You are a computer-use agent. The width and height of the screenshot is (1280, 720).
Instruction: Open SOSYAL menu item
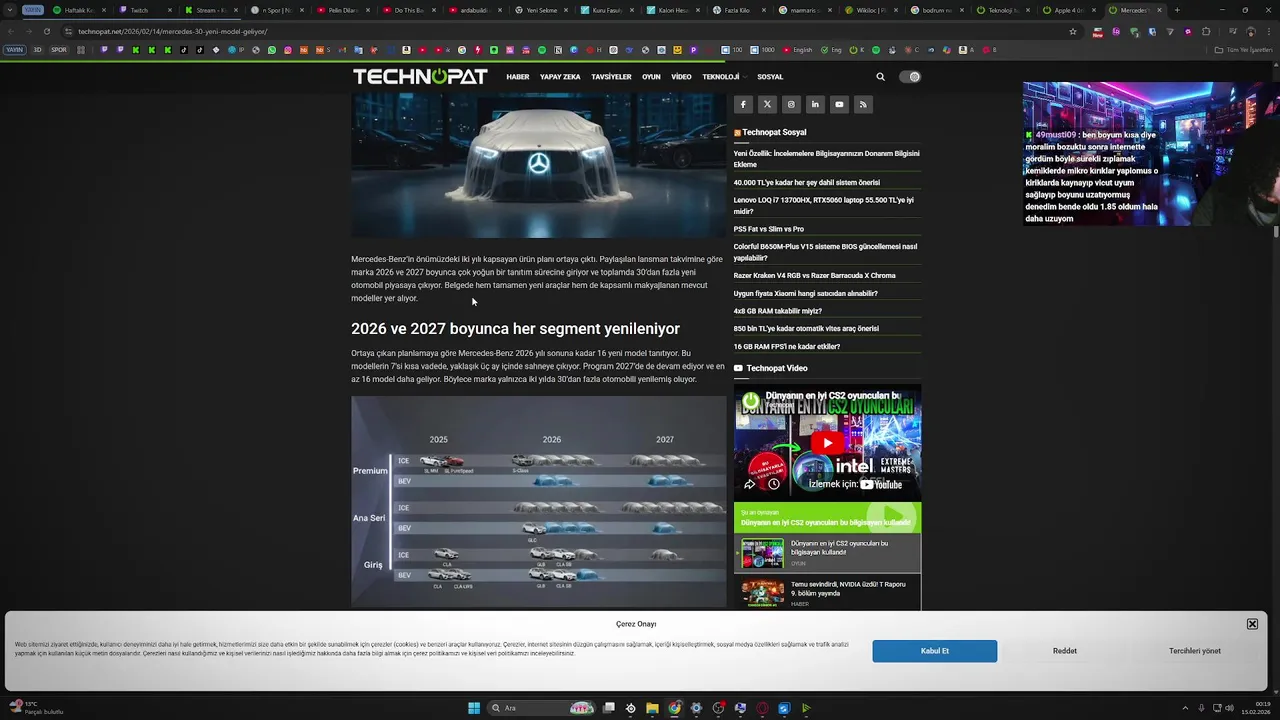770,77
